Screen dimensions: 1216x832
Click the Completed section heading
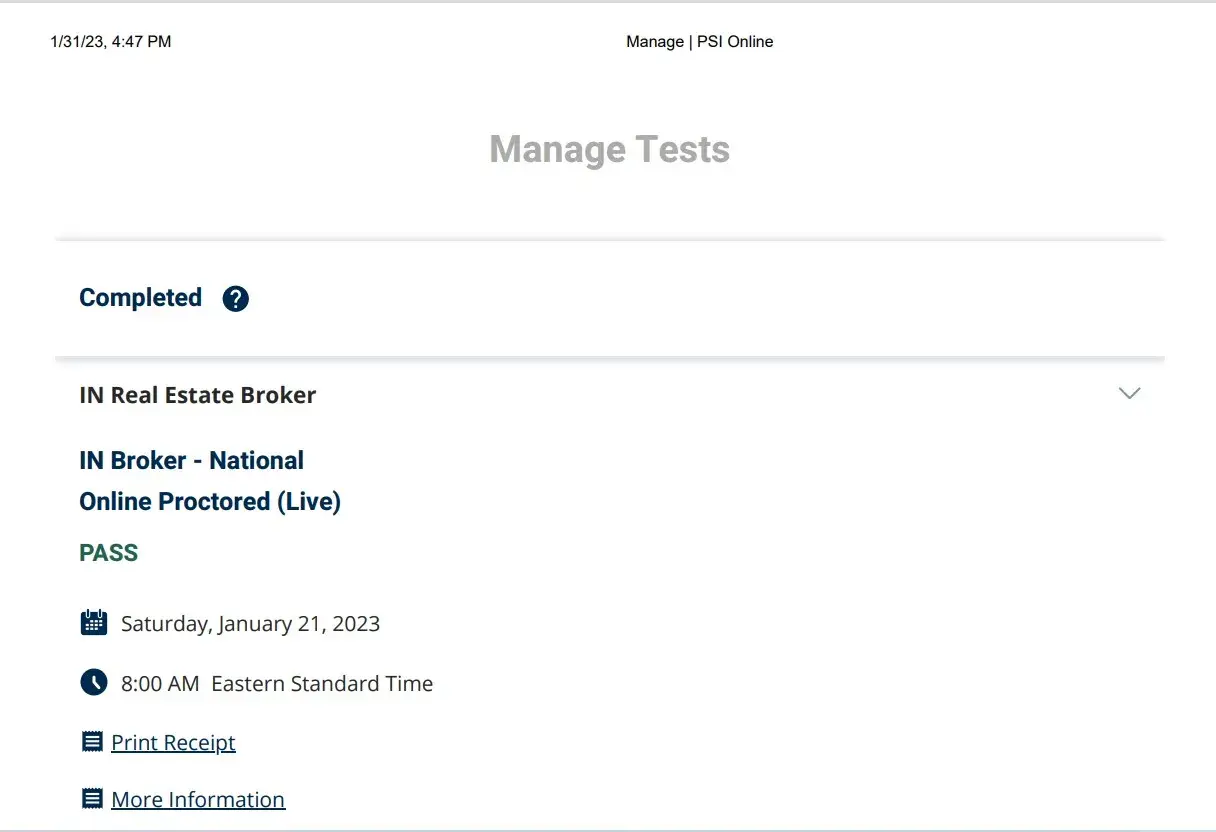[x=140, y=298]
